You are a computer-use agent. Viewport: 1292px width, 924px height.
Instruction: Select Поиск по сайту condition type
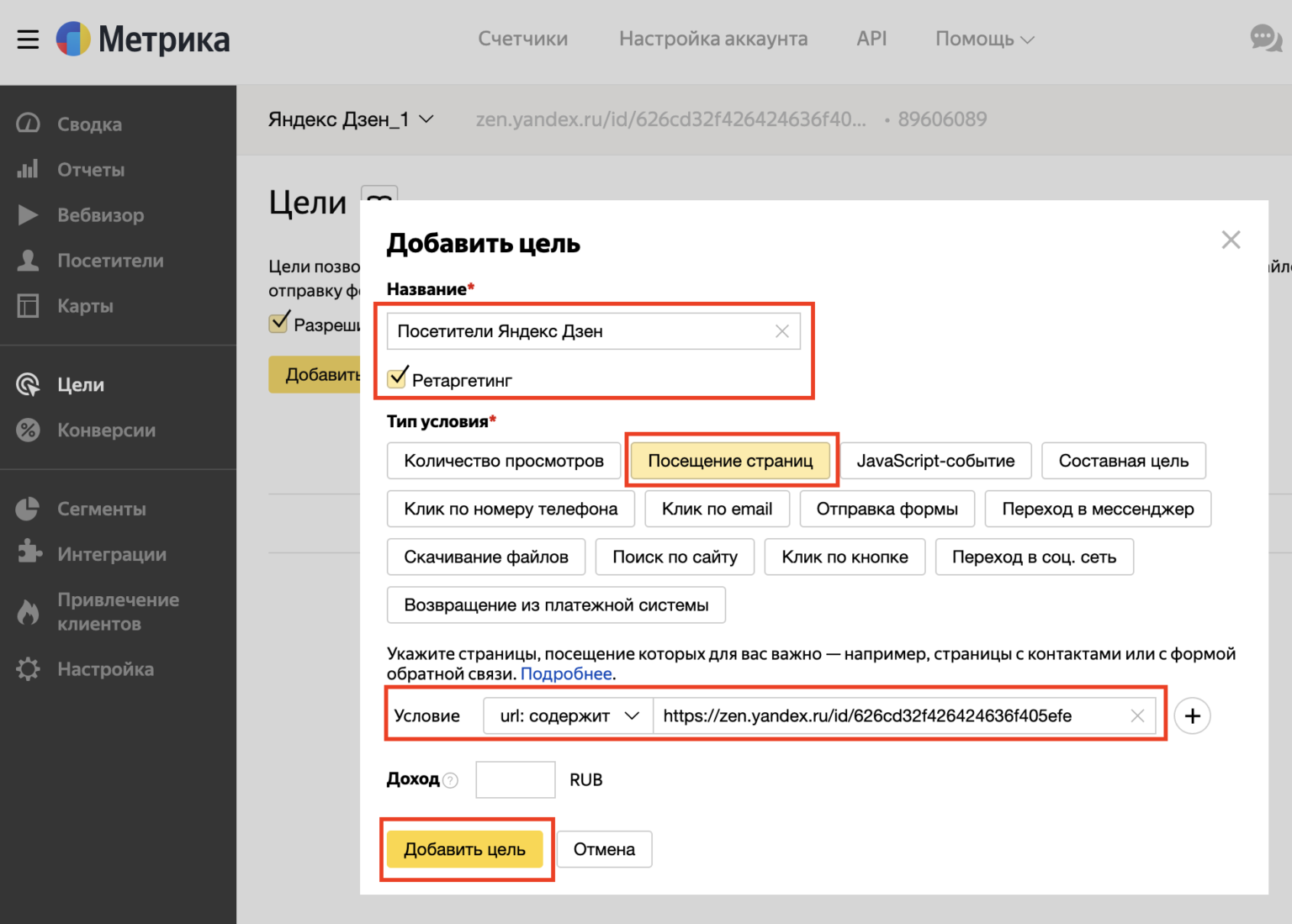675,557
